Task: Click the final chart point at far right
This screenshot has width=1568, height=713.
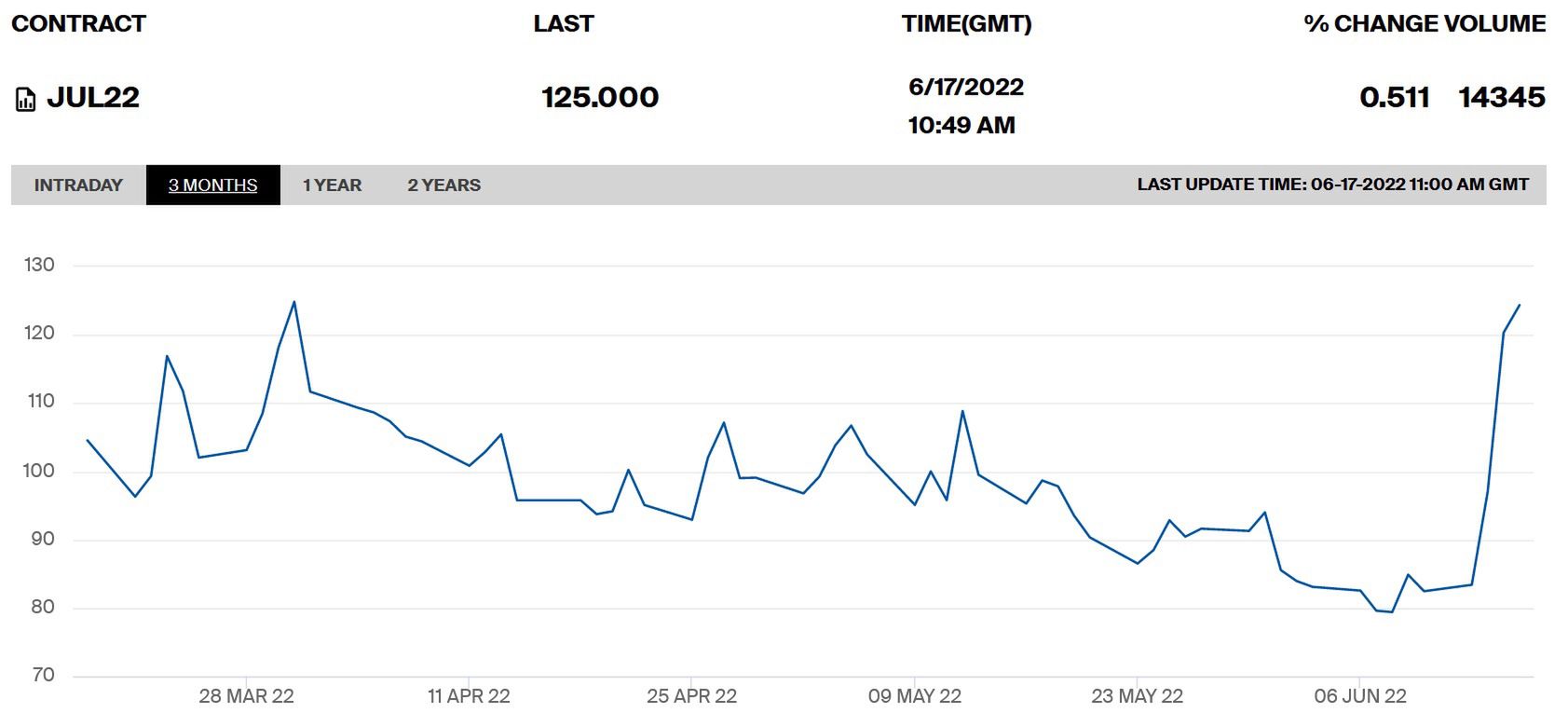Action: pos(1520,305)
